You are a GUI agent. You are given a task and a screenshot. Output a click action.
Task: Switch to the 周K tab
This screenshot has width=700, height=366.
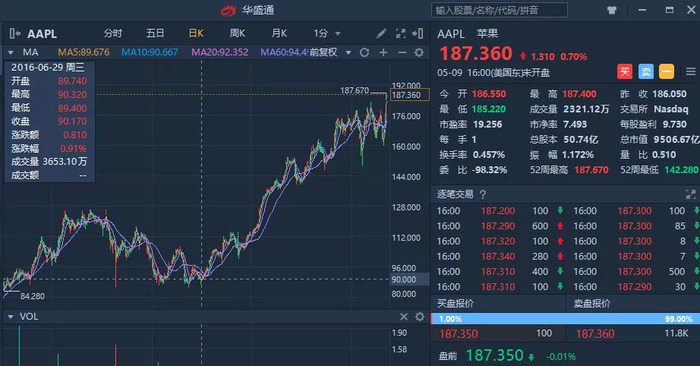tap(237, 33)
